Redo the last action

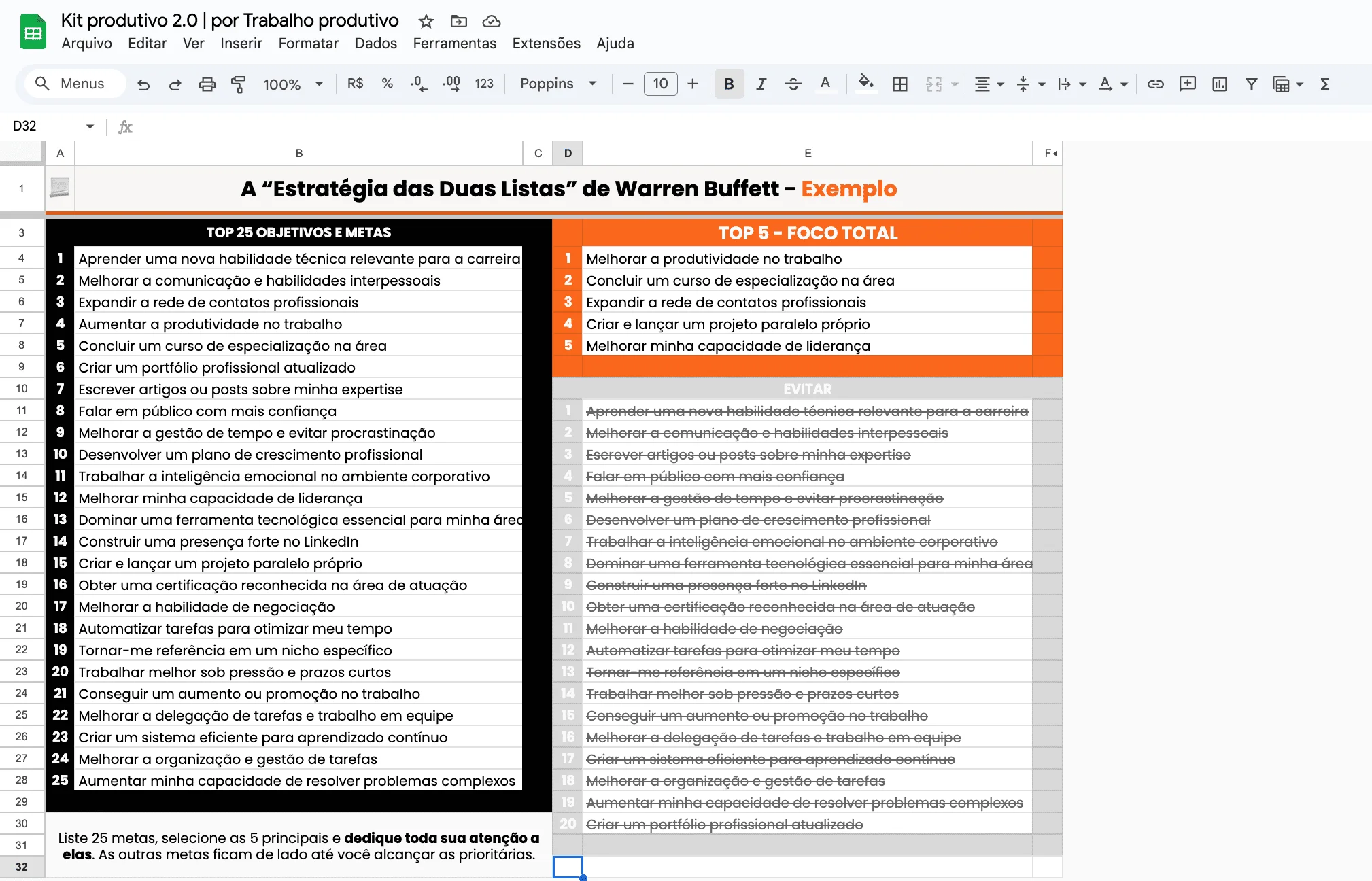coord(175,84)
